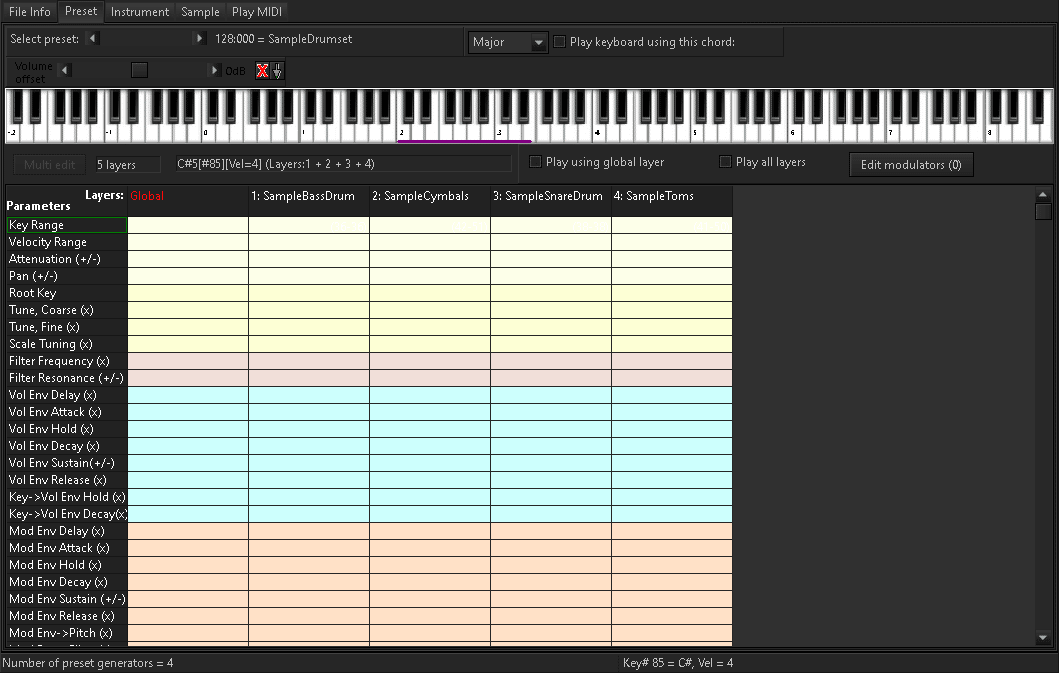This screenshot has height=673, width=1059.
Task: Check "Play using global layer"
Action: pos(536,162)
